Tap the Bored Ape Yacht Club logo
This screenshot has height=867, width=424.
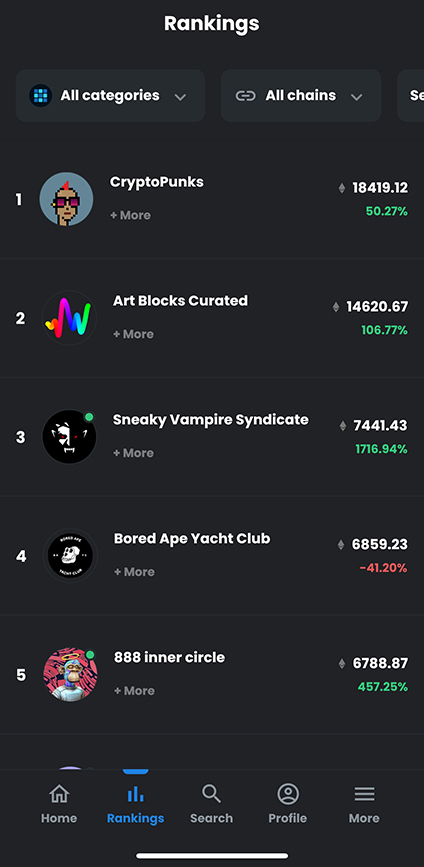[x=70, y=556]
